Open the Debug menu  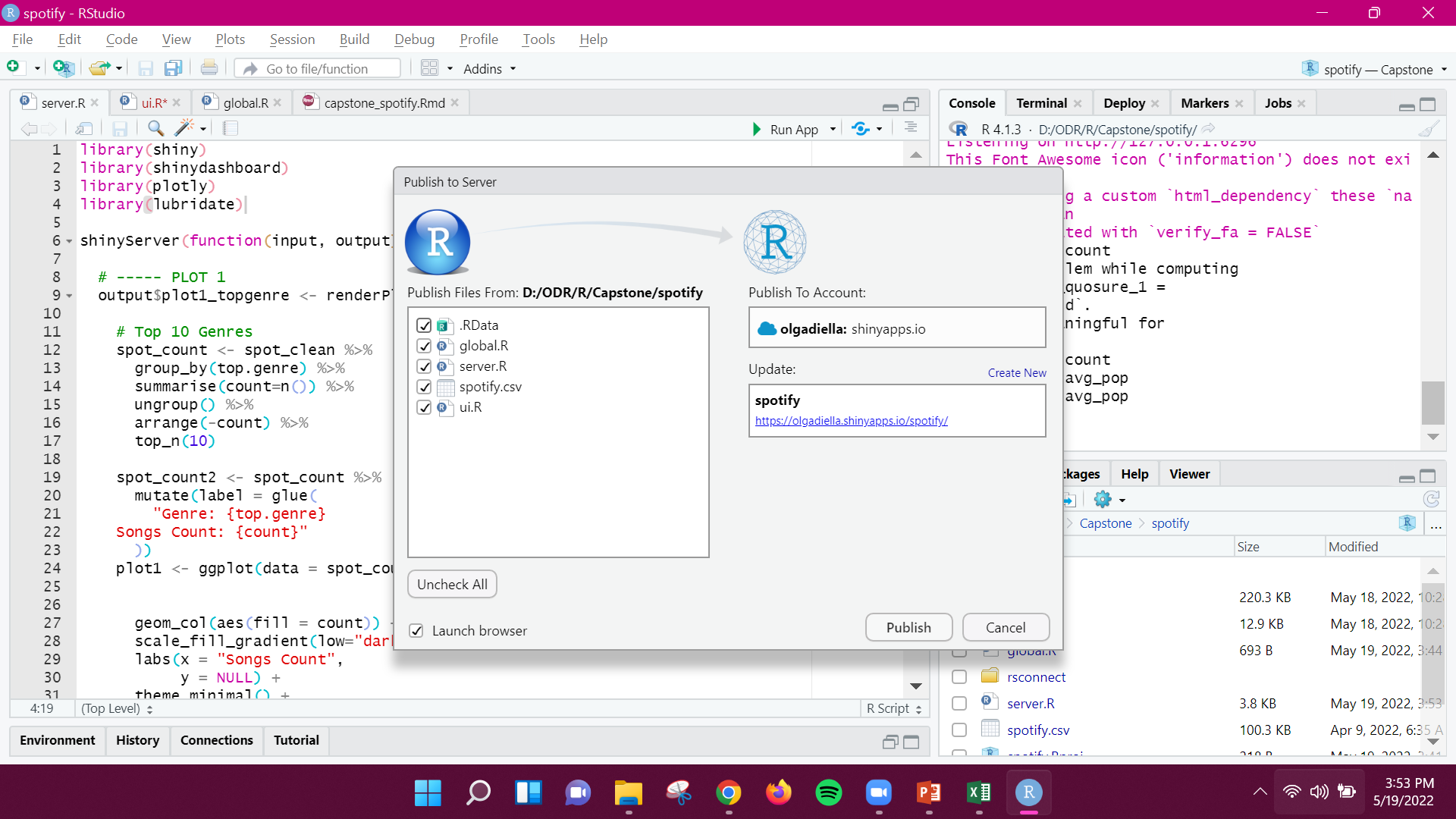[x=414, y=39]
